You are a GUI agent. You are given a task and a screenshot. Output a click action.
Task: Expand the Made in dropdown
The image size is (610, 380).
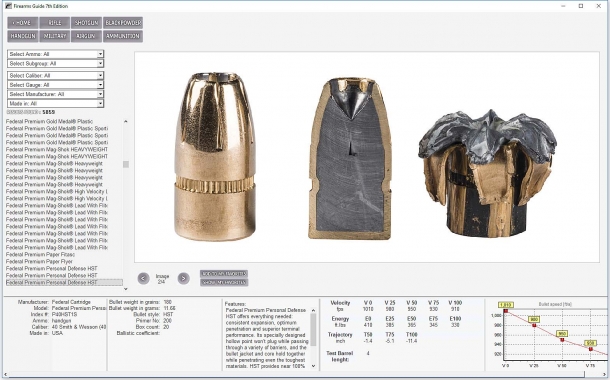100,103
